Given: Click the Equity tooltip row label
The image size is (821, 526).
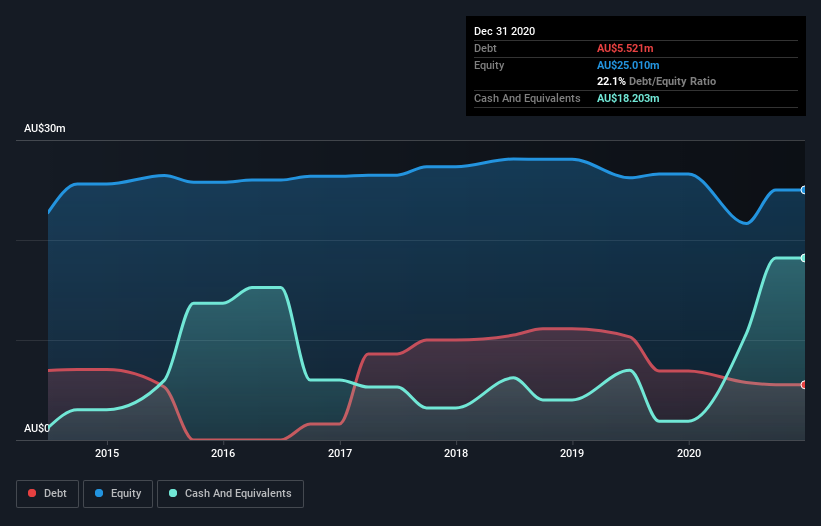Looking at the screenshot, I should (489, 65).
